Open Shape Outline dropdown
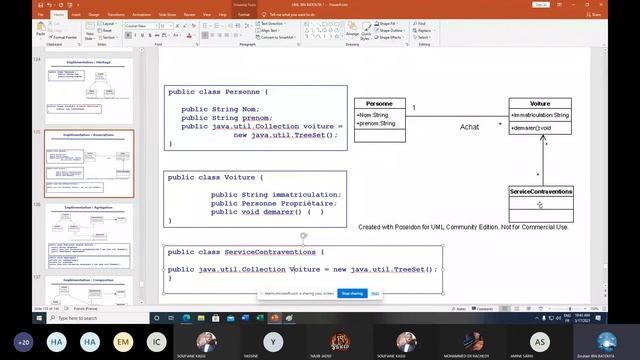 tap(389, 30)
